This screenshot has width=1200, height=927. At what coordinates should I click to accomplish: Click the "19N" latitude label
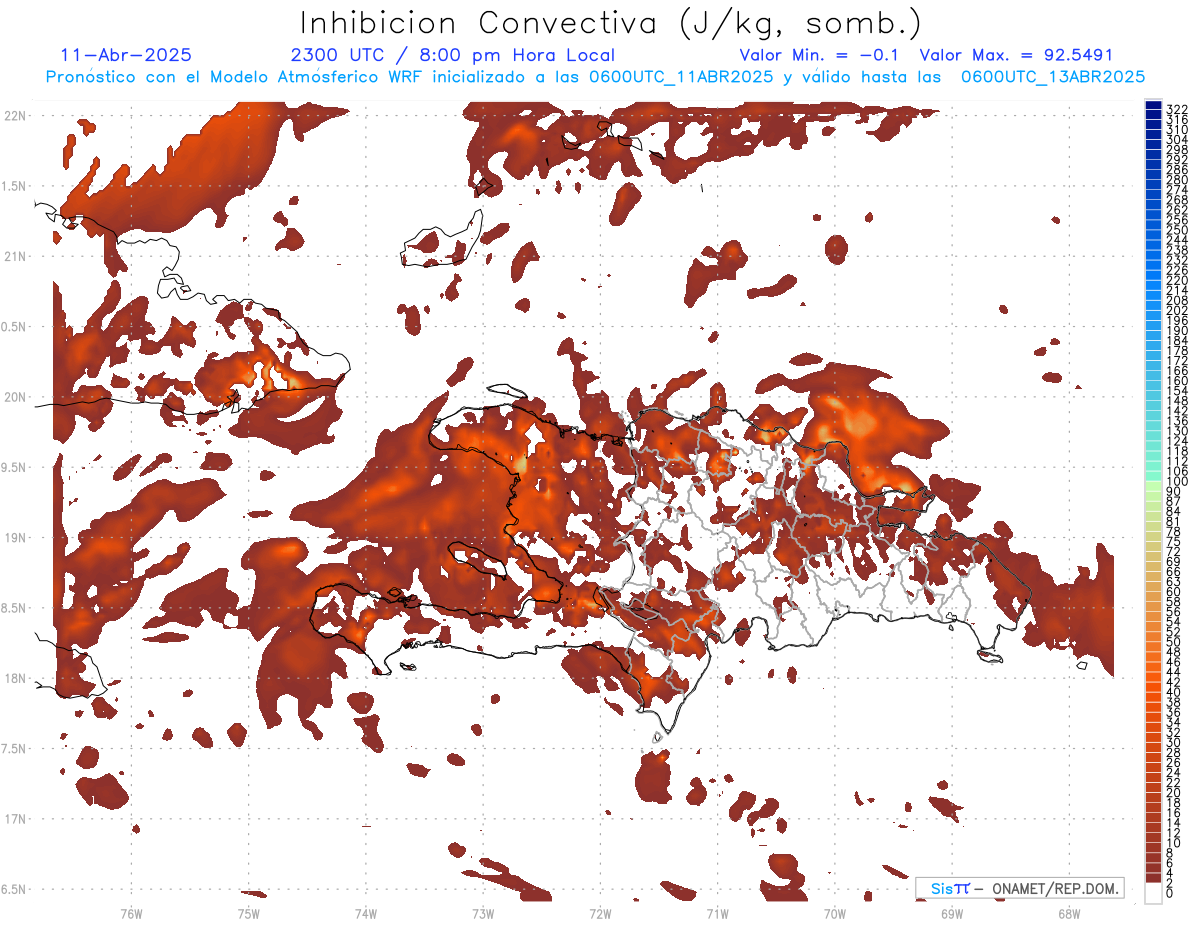pyautogui.click(x=14, y=538)
